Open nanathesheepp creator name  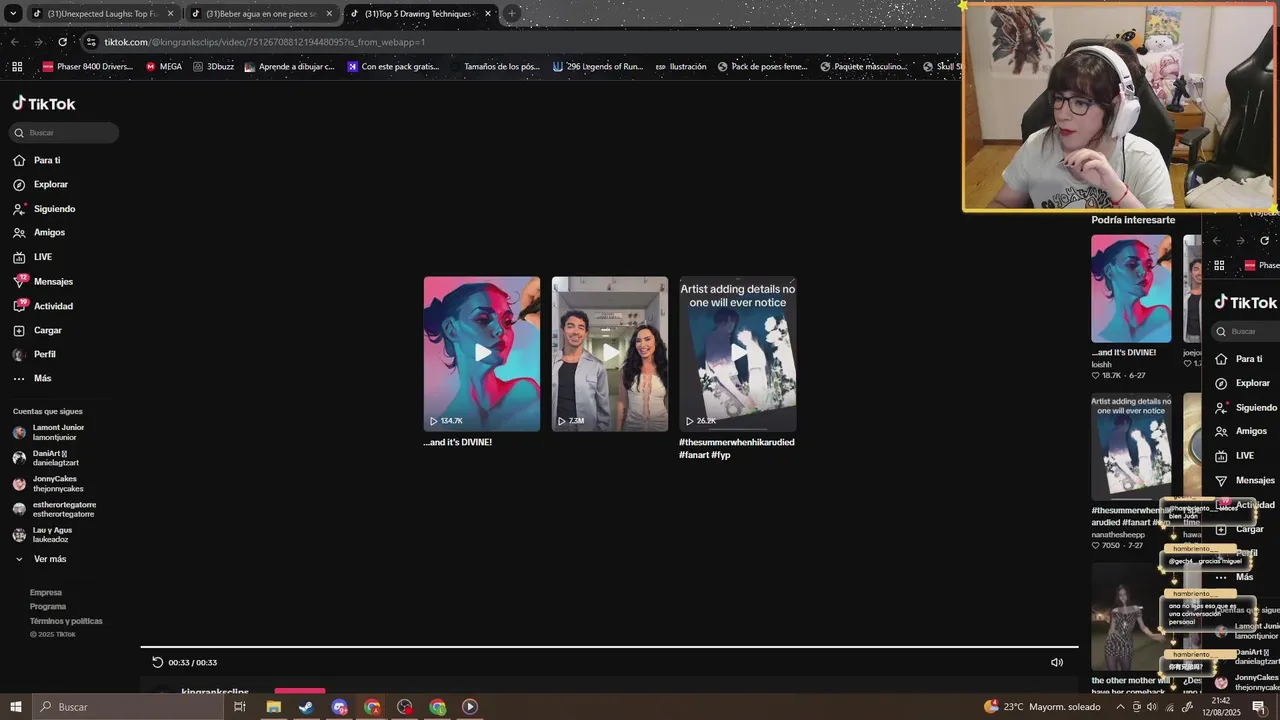[1118, 534]
